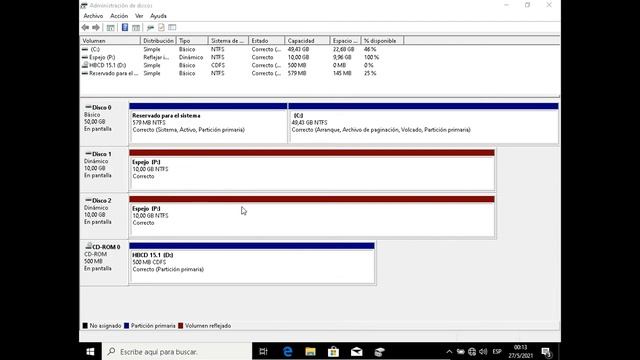Open Microsoft Store from the taskbar
This screenshot has width=640, height=360.
tap(333, 351)
